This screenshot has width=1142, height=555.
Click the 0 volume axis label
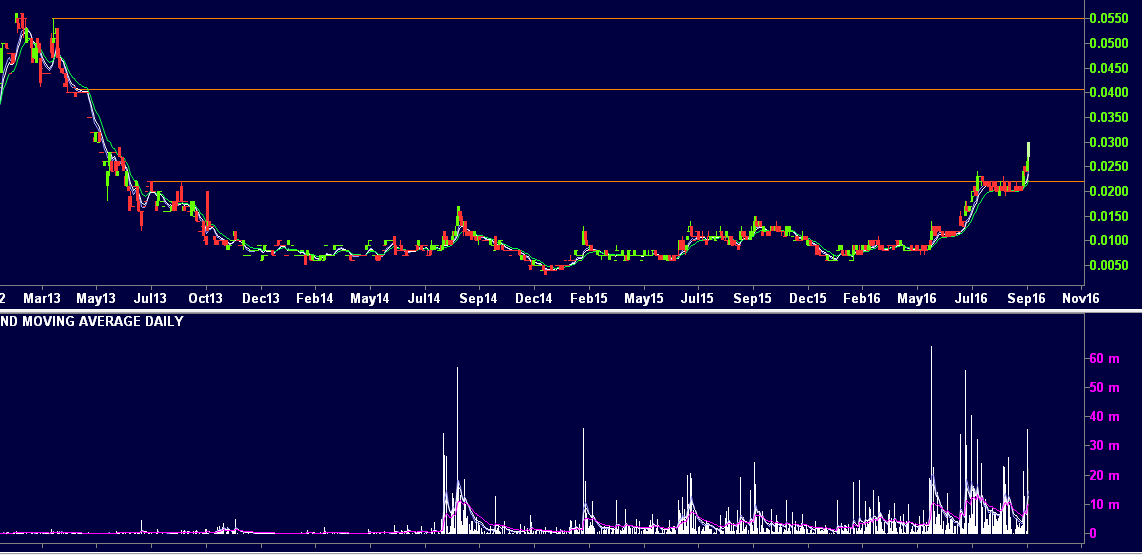click(1093, 534)
